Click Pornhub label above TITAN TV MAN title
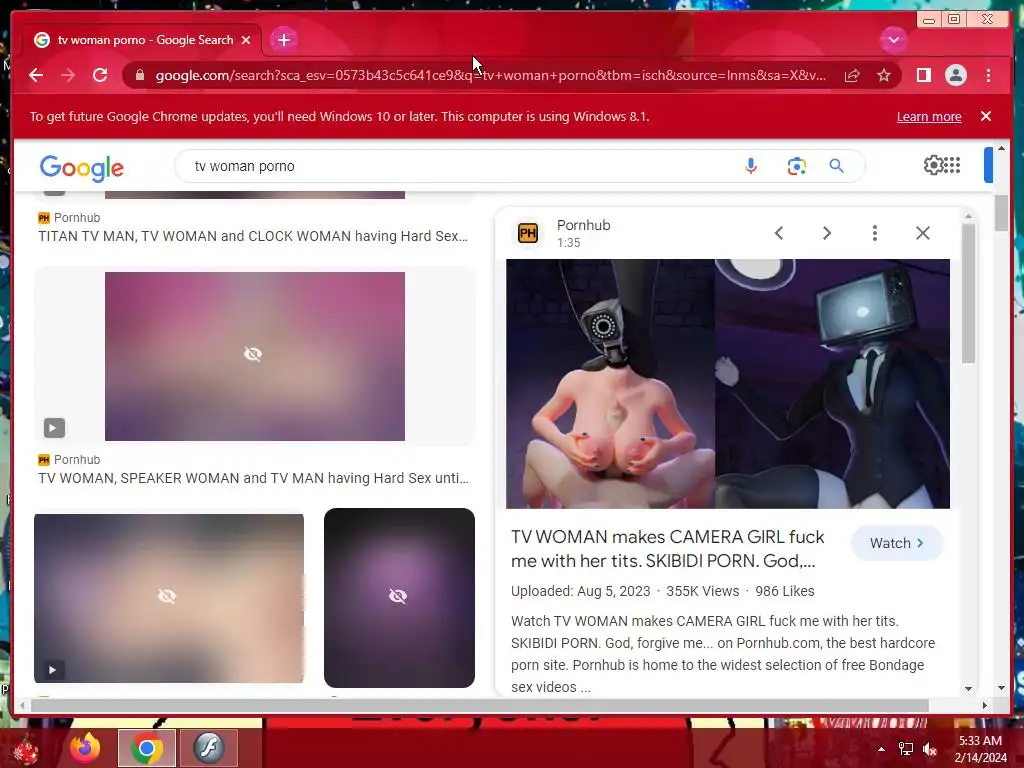 coord(76,217)
